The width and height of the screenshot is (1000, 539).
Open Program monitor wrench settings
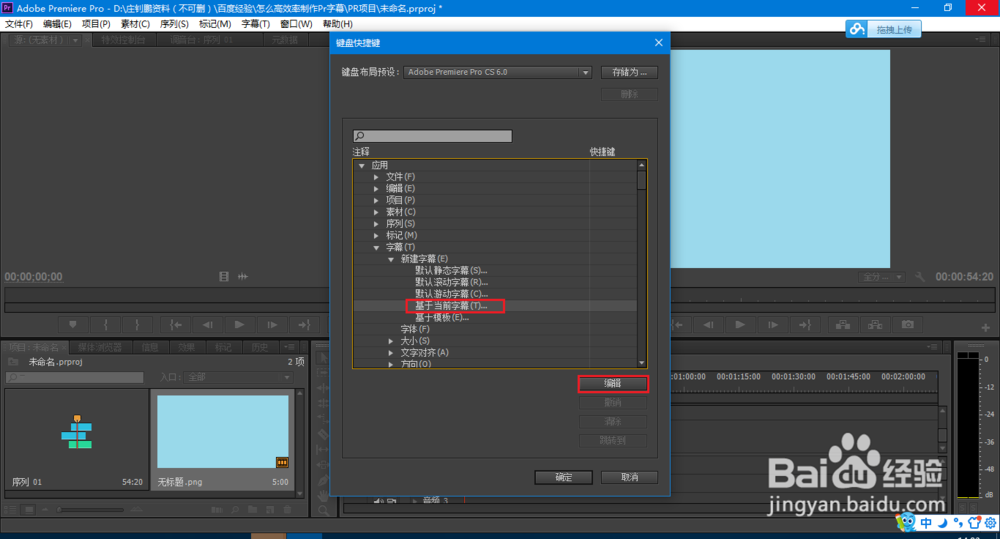tap(919, 277)
